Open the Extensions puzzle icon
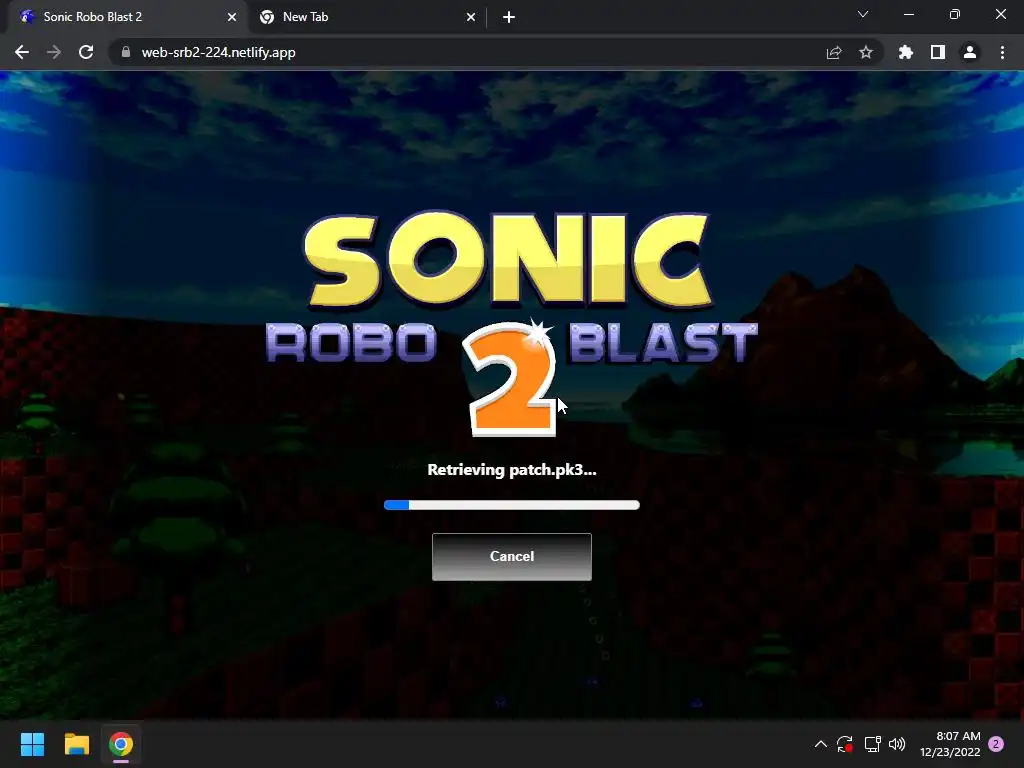The height and width of the screenshot is (768, 1024). (x=906, y=52)
